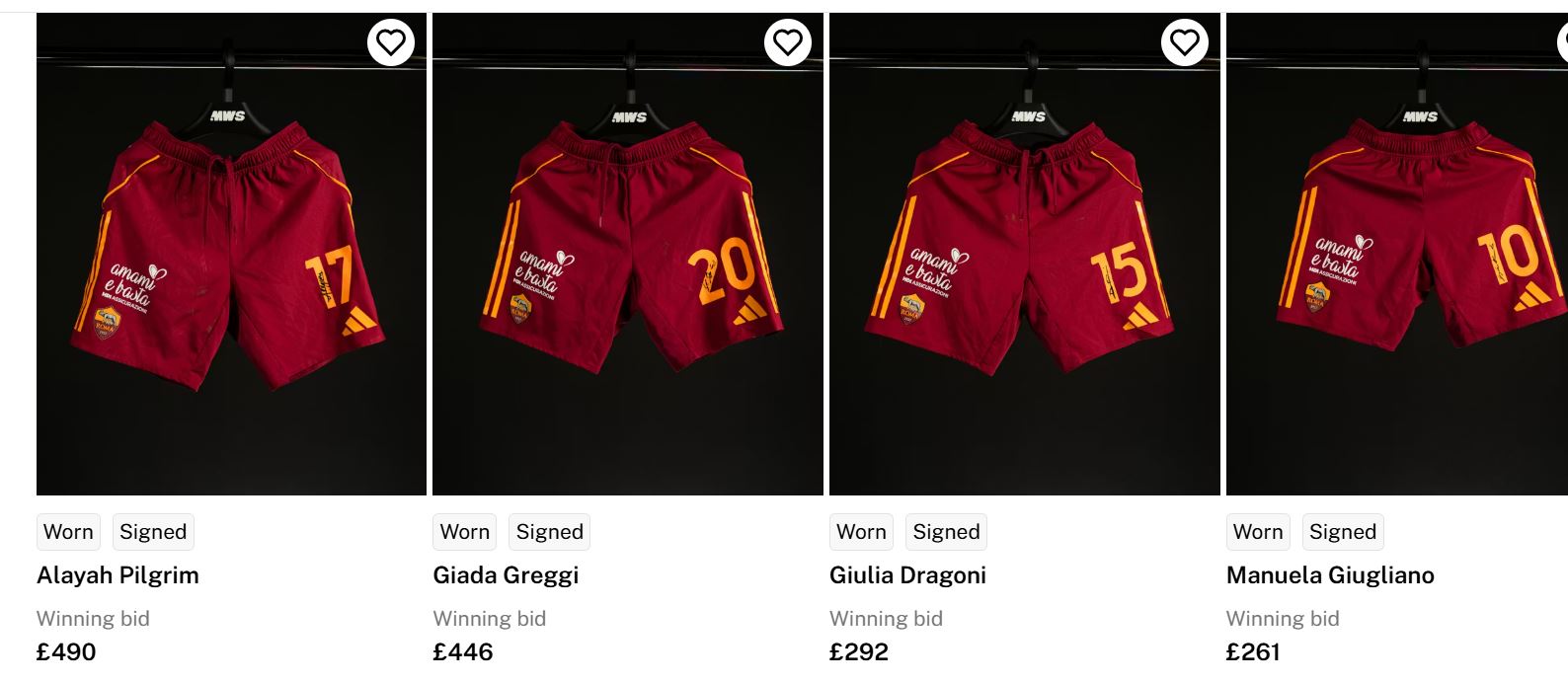Open the Giada Greggi listing title
The width and height of the screenshot is (1568, 683).
pyautogui.click(x=506, y=575)
